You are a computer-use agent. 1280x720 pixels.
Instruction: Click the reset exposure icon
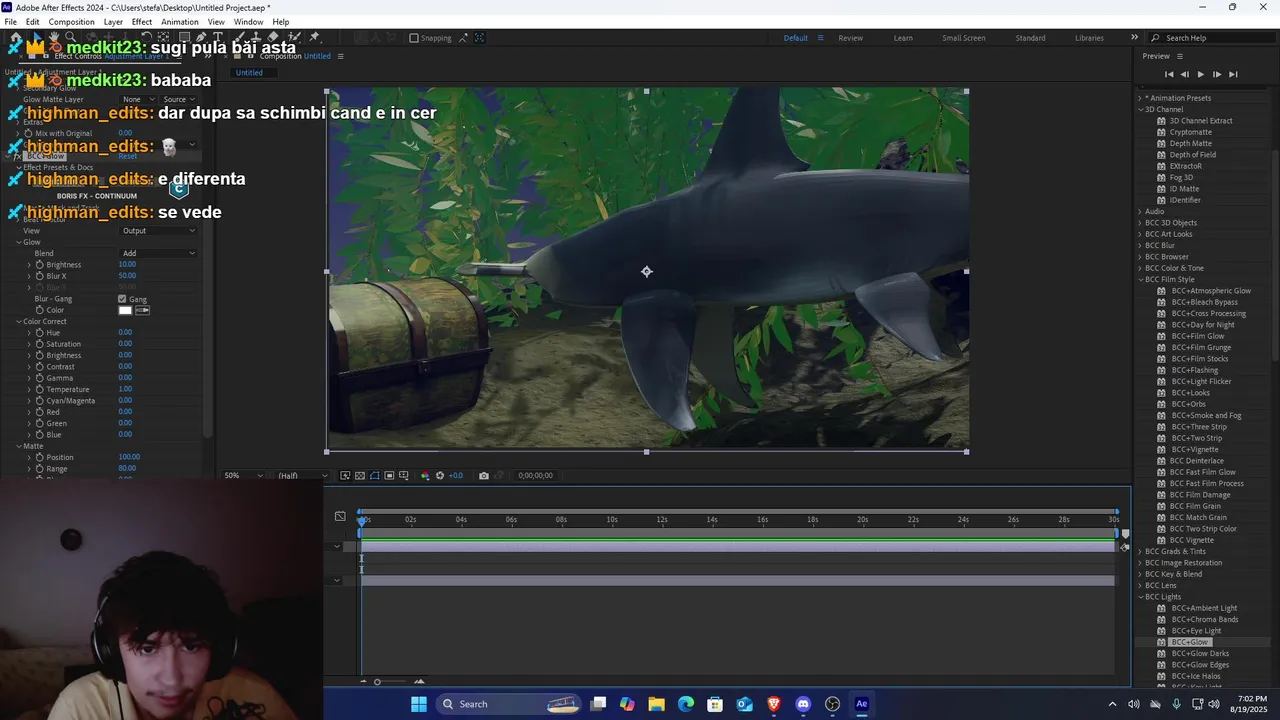pyautogui.click(x=440, y=475)
